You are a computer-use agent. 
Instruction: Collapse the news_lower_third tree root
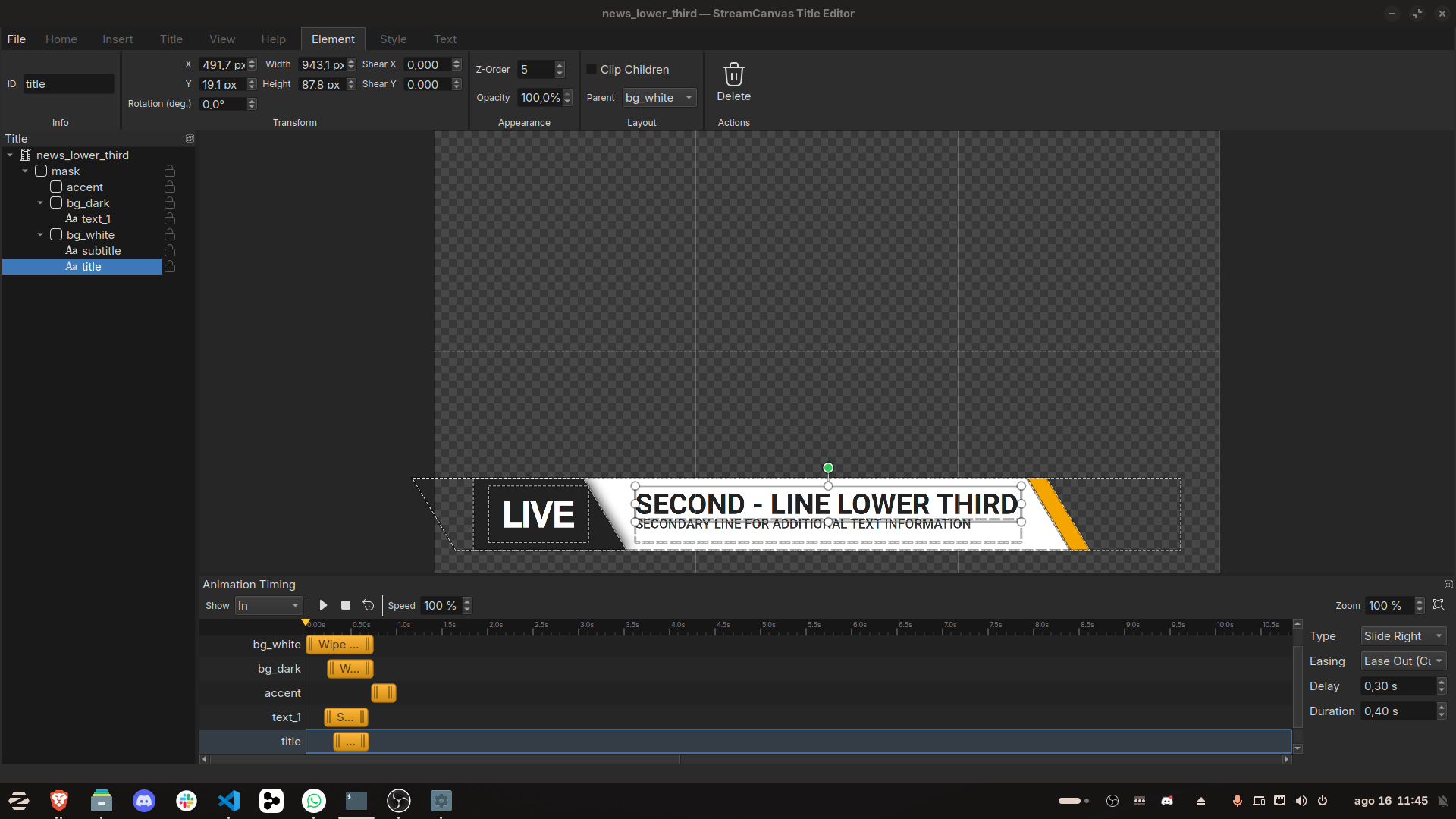10,155
